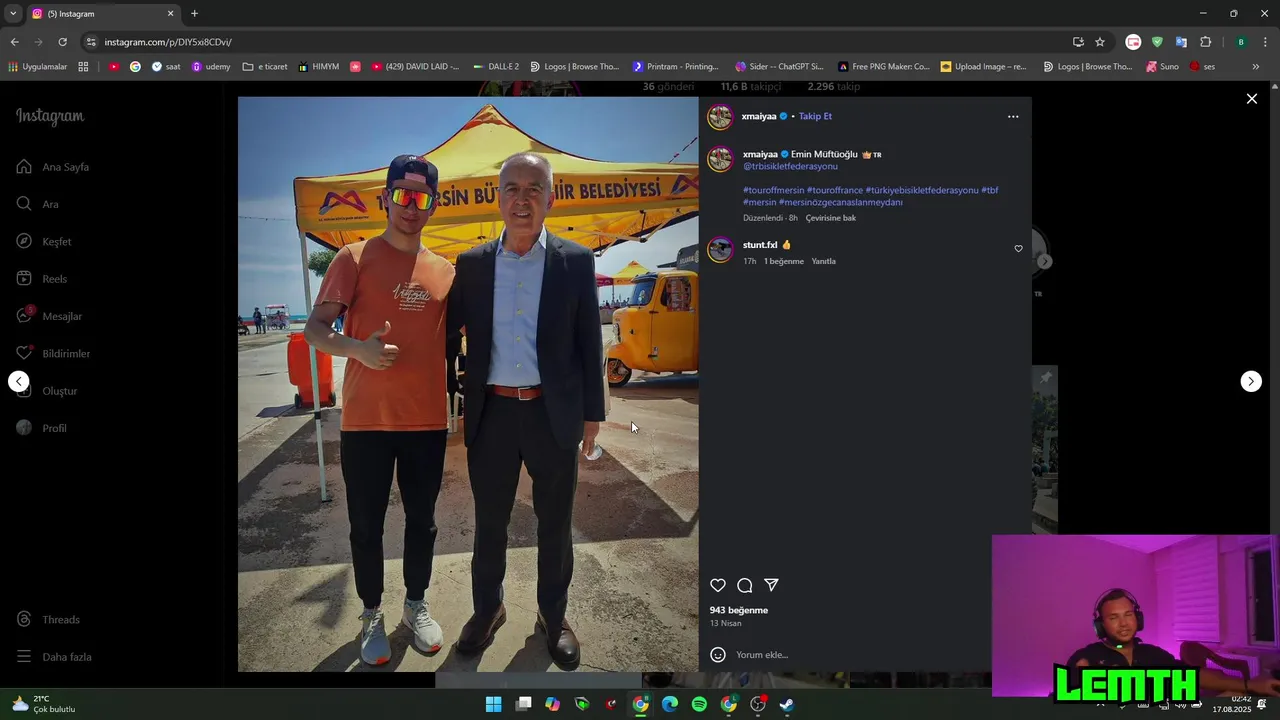The image size is (1280, 720).
Task: Click stunt.fxl comment avatar
Action: click(720, 250)
